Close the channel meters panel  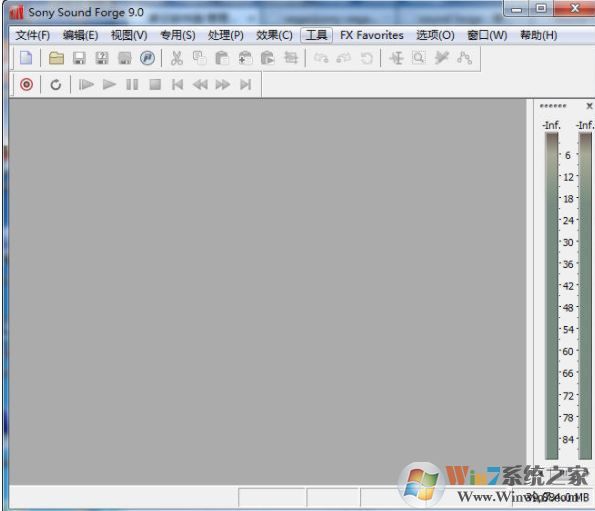point(589,106)
